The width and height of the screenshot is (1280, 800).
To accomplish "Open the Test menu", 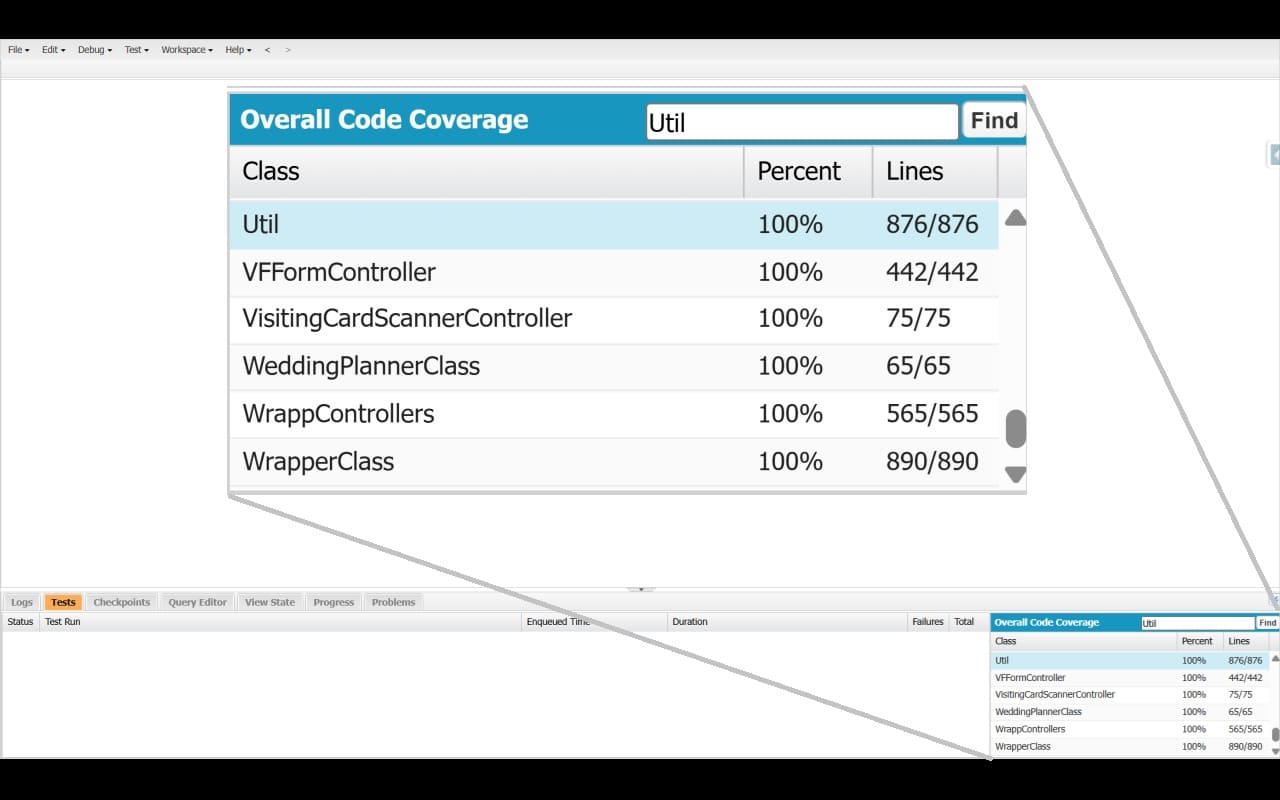I will click(137, 50).
